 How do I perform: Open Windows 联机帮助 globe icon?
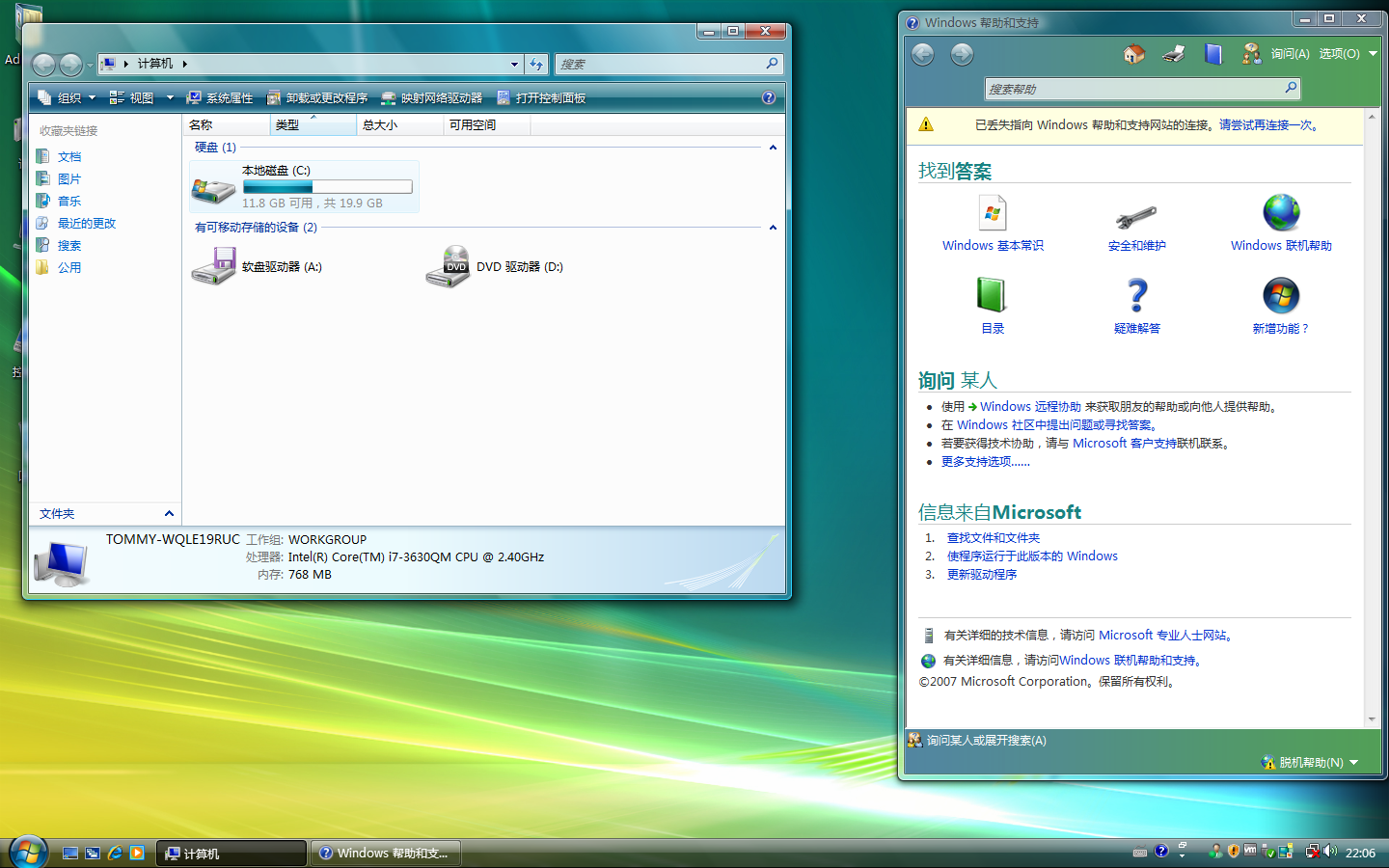pos(1281,212)
